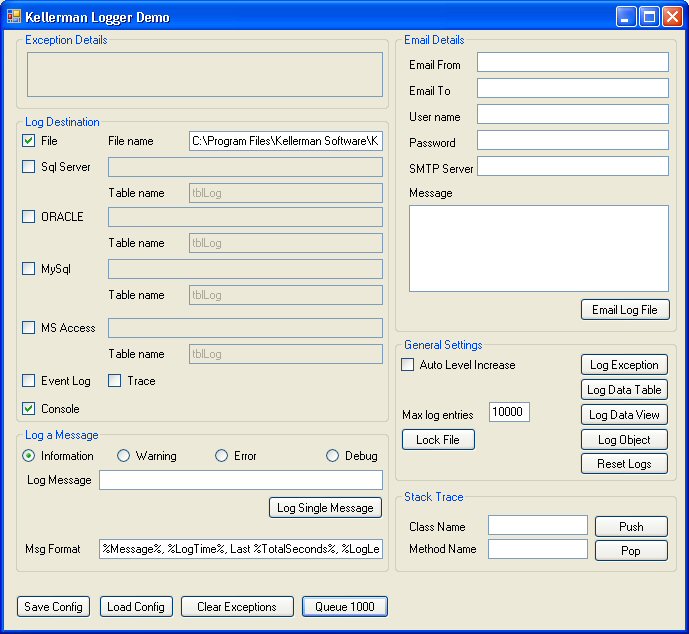Focus the Log Message input field

pos(241,480)
